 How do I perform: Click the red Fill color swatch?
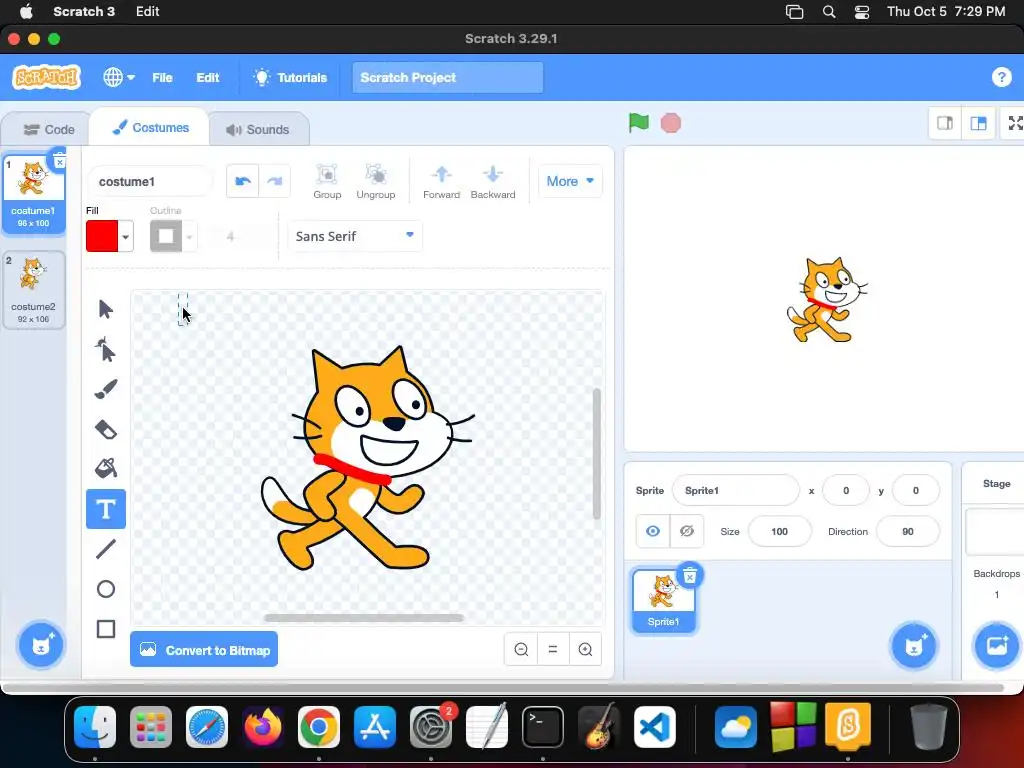click(x=102, y=236)
